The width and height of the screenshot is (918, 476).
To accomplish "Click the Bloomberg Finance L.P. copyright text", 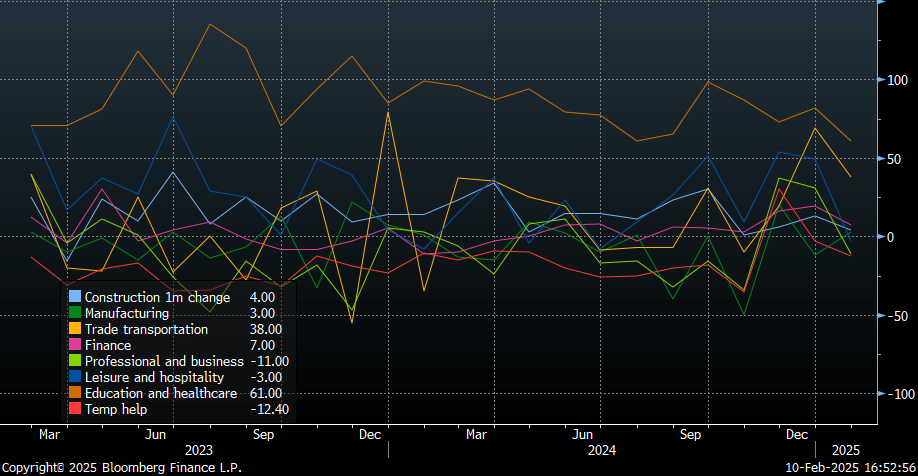I will point(120,467).
